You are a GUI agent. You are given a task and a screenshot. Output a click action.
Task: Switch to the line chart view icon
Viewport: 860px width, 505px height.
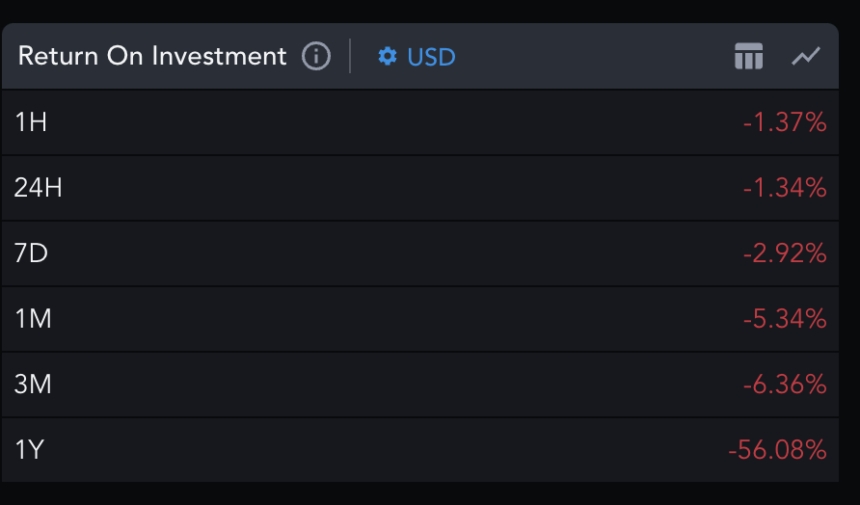coord(805,57)
